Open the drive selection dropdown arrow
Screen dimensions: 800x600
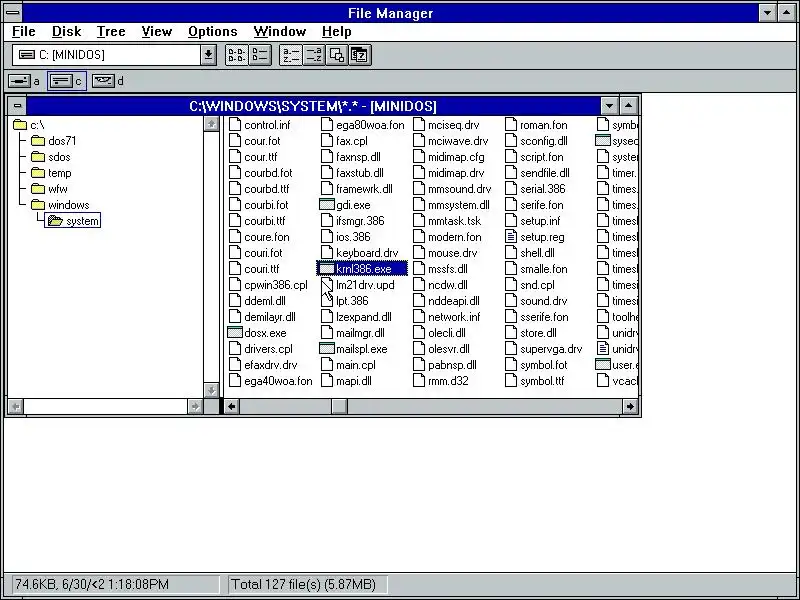pyautogui.click(x=208, y=55)
